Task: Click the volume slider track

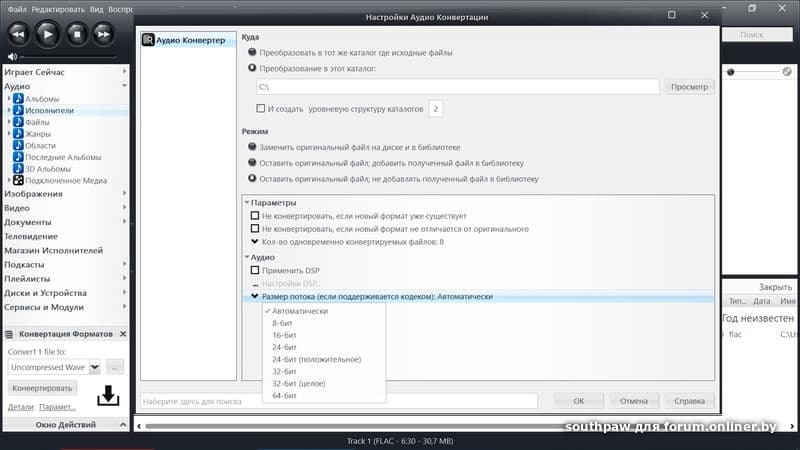Action: [x=69, y=57]
